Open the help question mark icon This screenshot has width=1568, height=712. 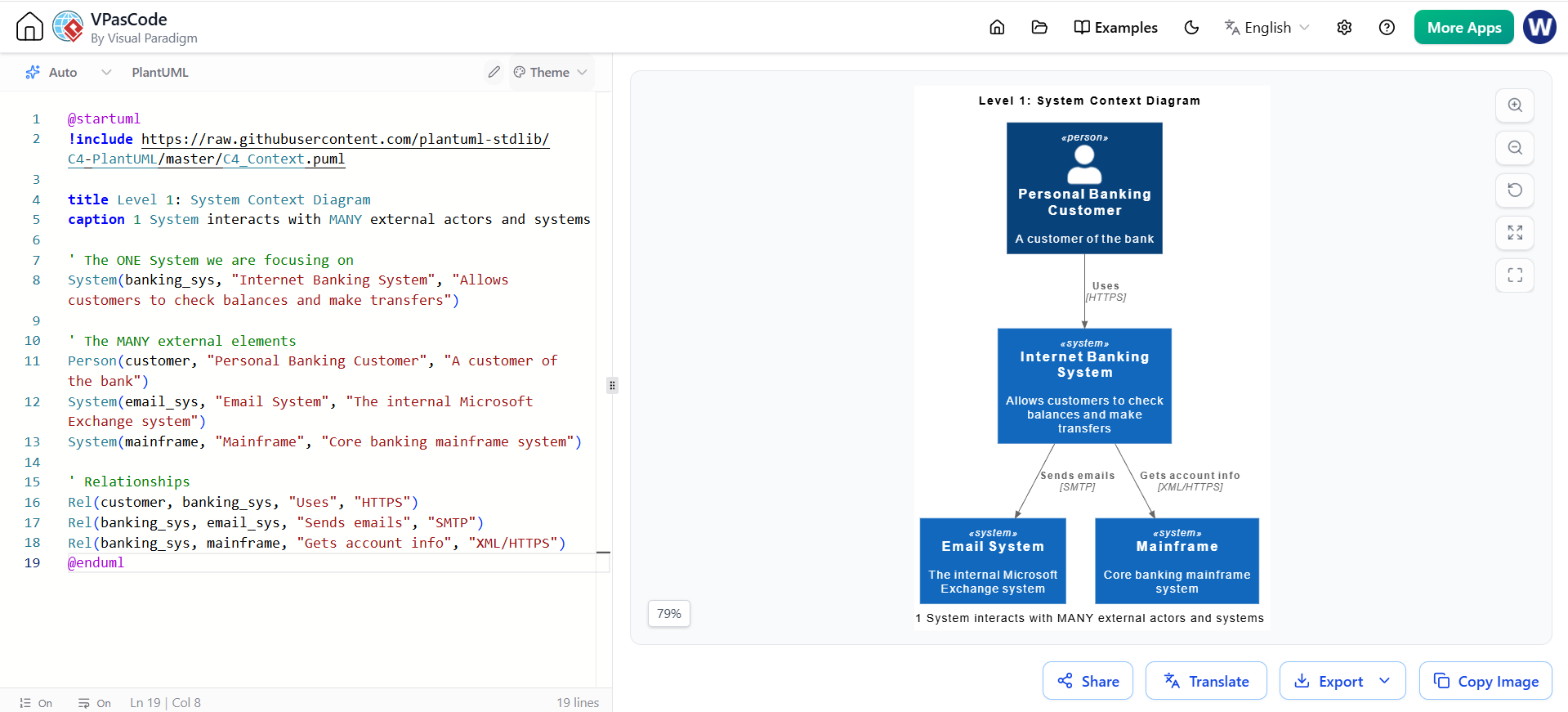(x=1387, y=27)
